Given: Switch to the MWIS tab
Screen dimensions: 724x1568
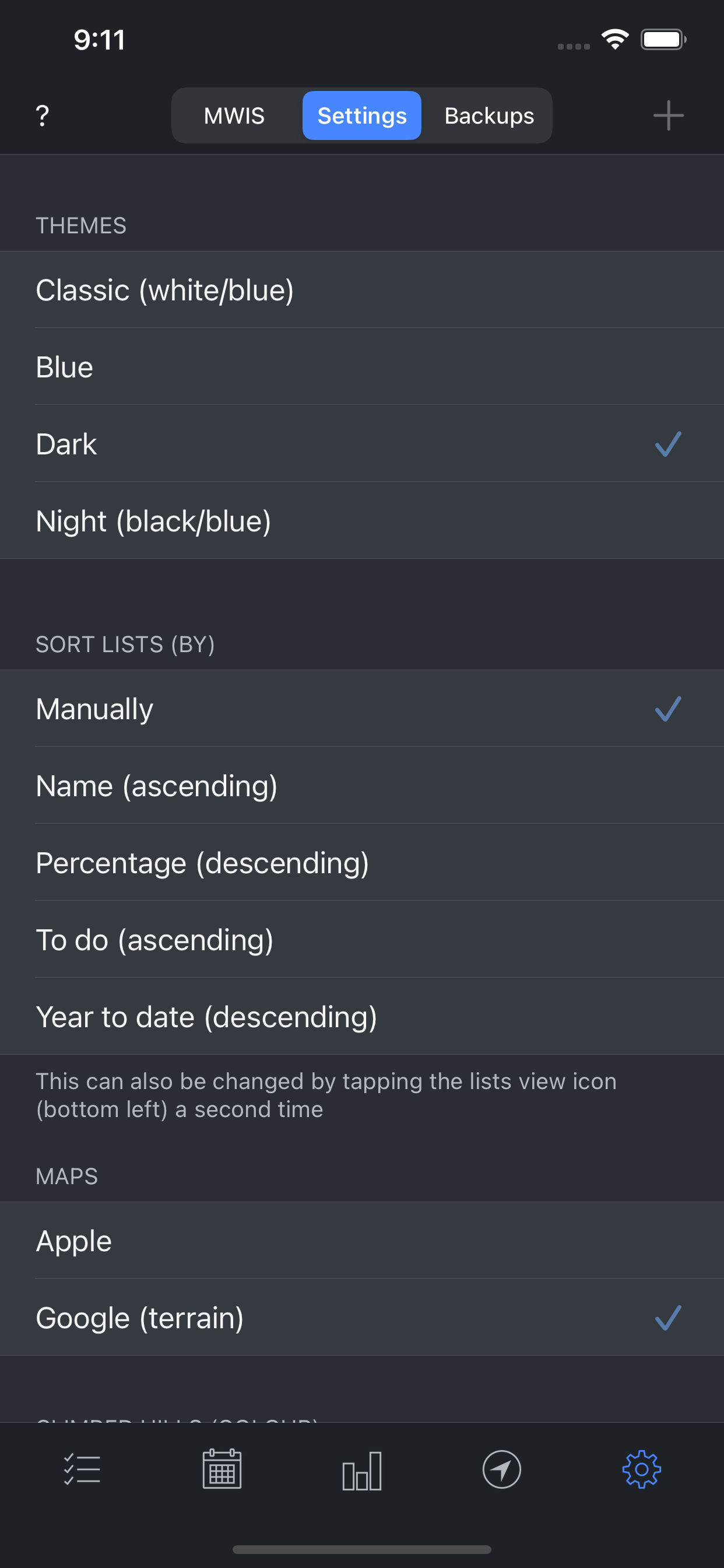Looking at the screenshot, I should pyautogui.click(x=234, y=116).
